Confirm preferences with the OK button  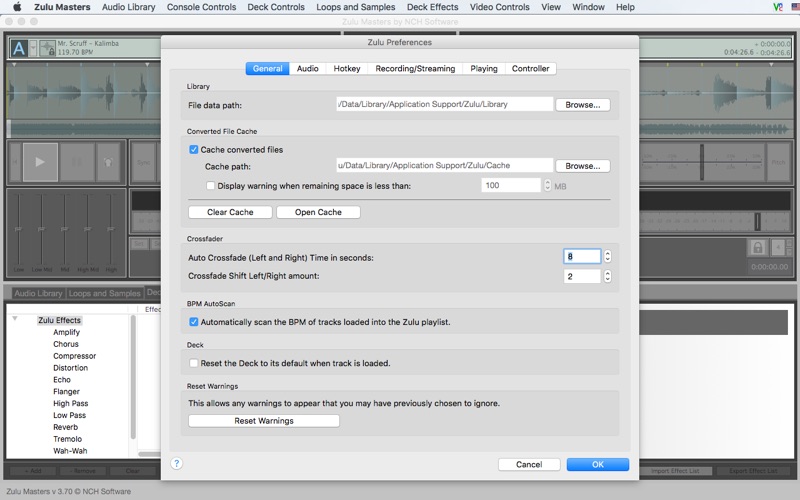click(x=597, y=464)
